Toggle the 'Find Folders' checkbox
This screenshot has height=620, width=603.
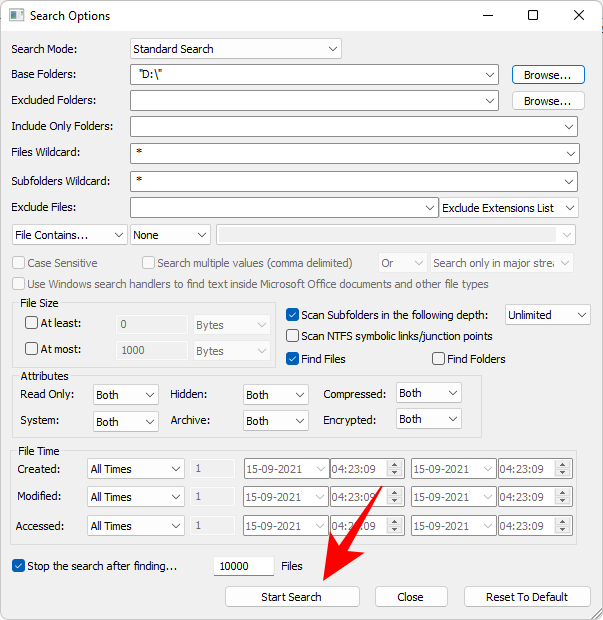coord(438,359)
